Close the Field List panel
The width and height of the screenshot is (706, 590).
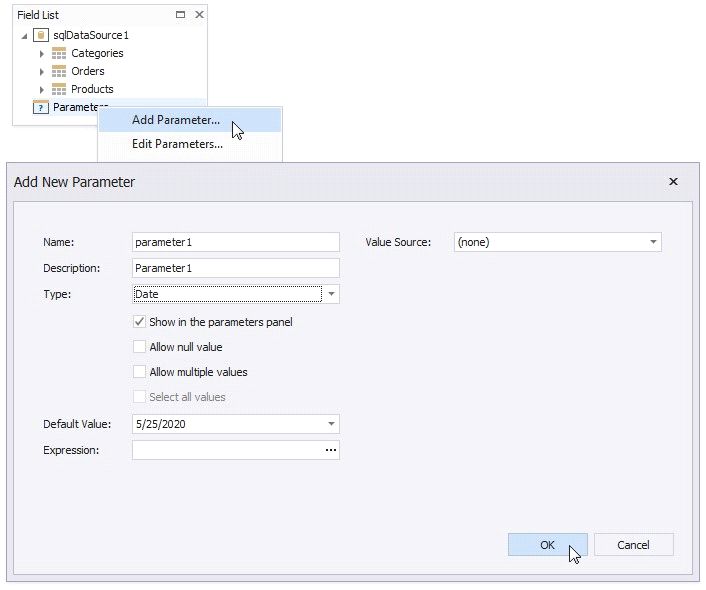coord(199,15)
